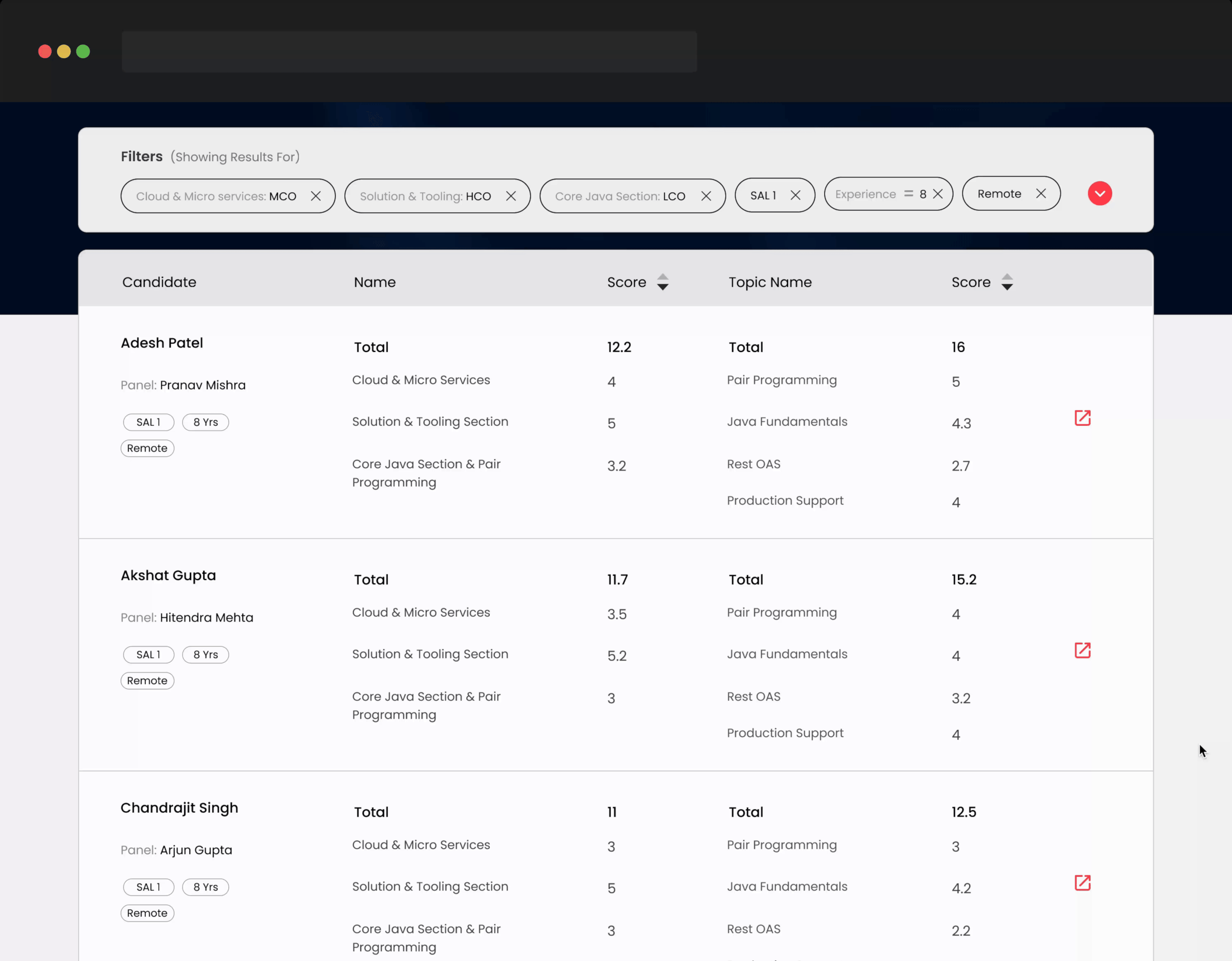Remove the Cloud & Micro services MCO filter
Image resolution: width=1232 pixels, height=961 pixels.
(x=315, y=196)
